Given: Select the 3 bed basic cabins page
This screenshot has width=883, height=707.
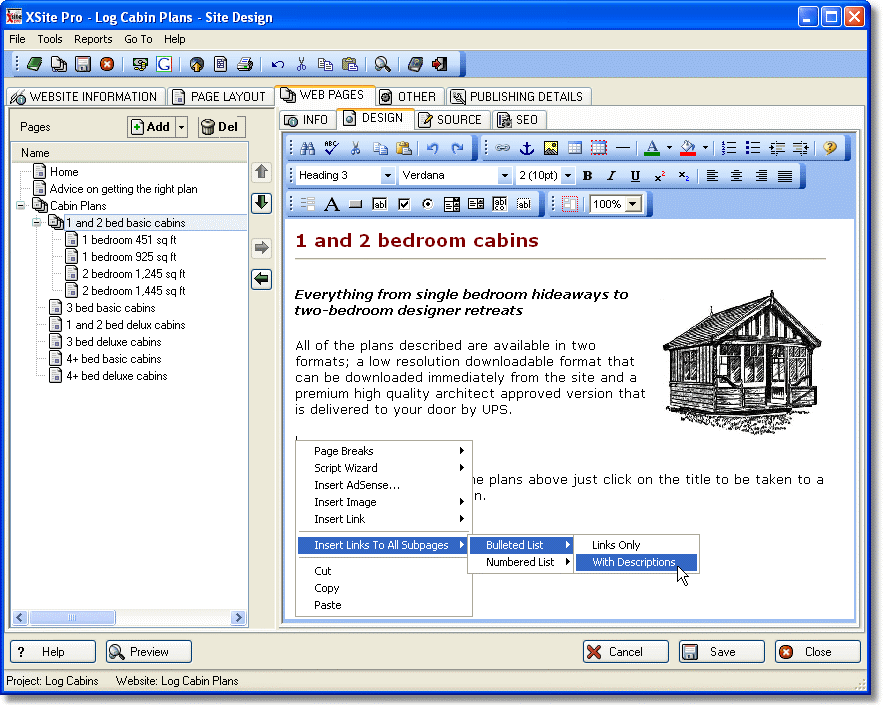Looking at the screenshot, I should click(110, 308).
